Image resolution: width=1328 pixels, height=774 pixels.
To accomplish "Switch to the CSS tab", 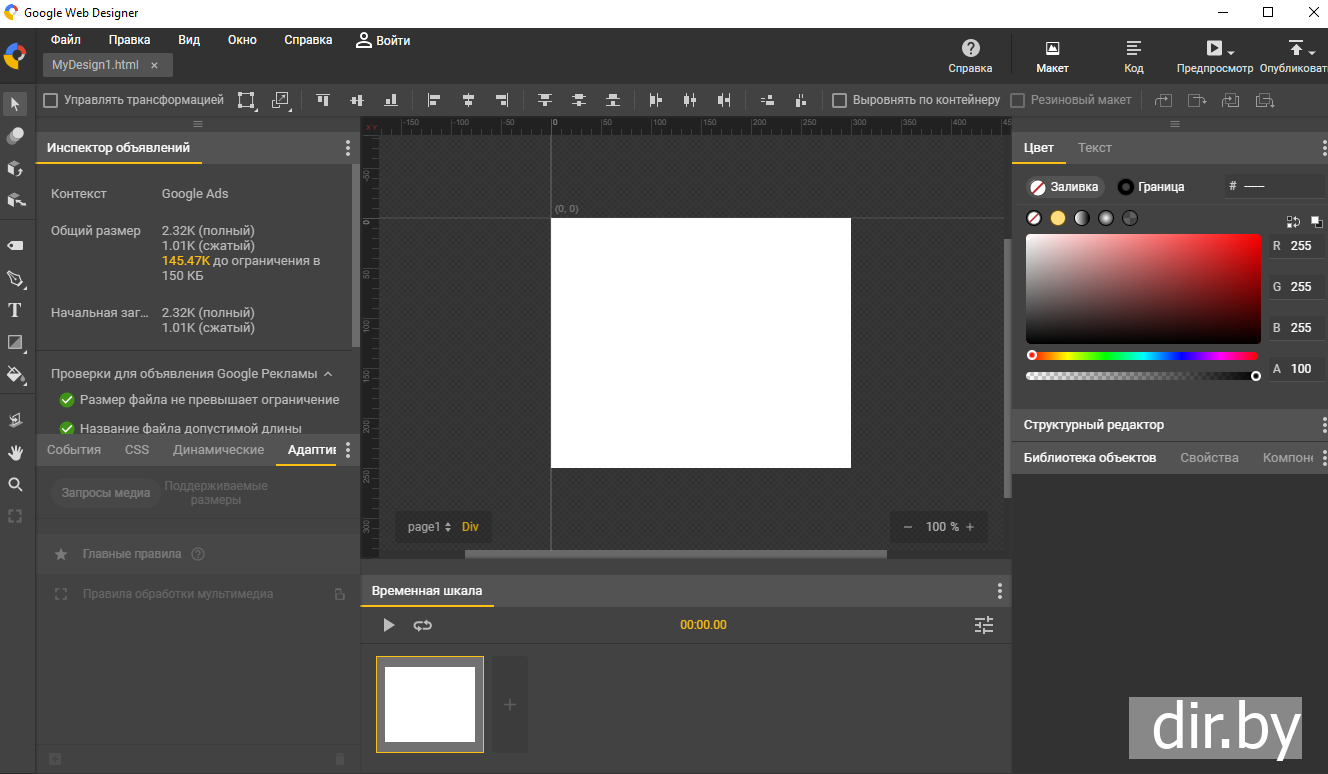I will click(137, 450).
